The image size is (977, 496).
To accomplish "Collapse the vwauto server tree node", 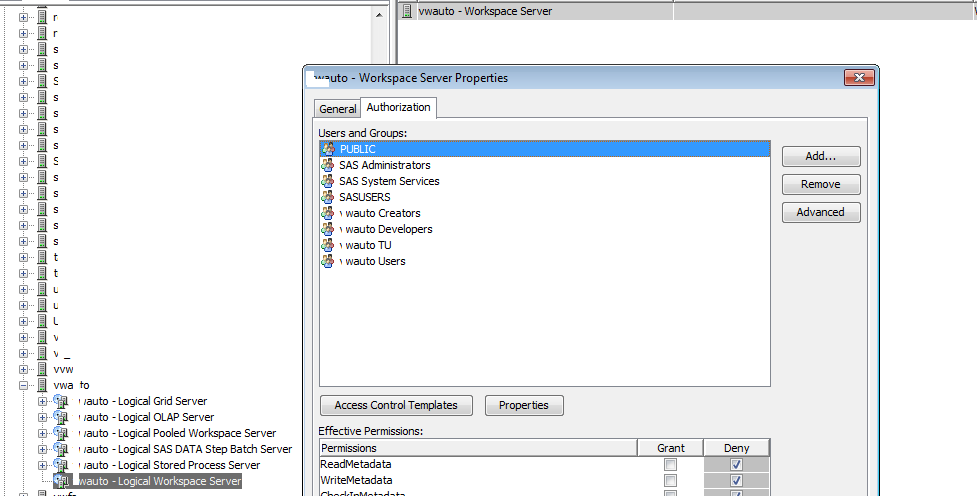I will pos(24,385).
